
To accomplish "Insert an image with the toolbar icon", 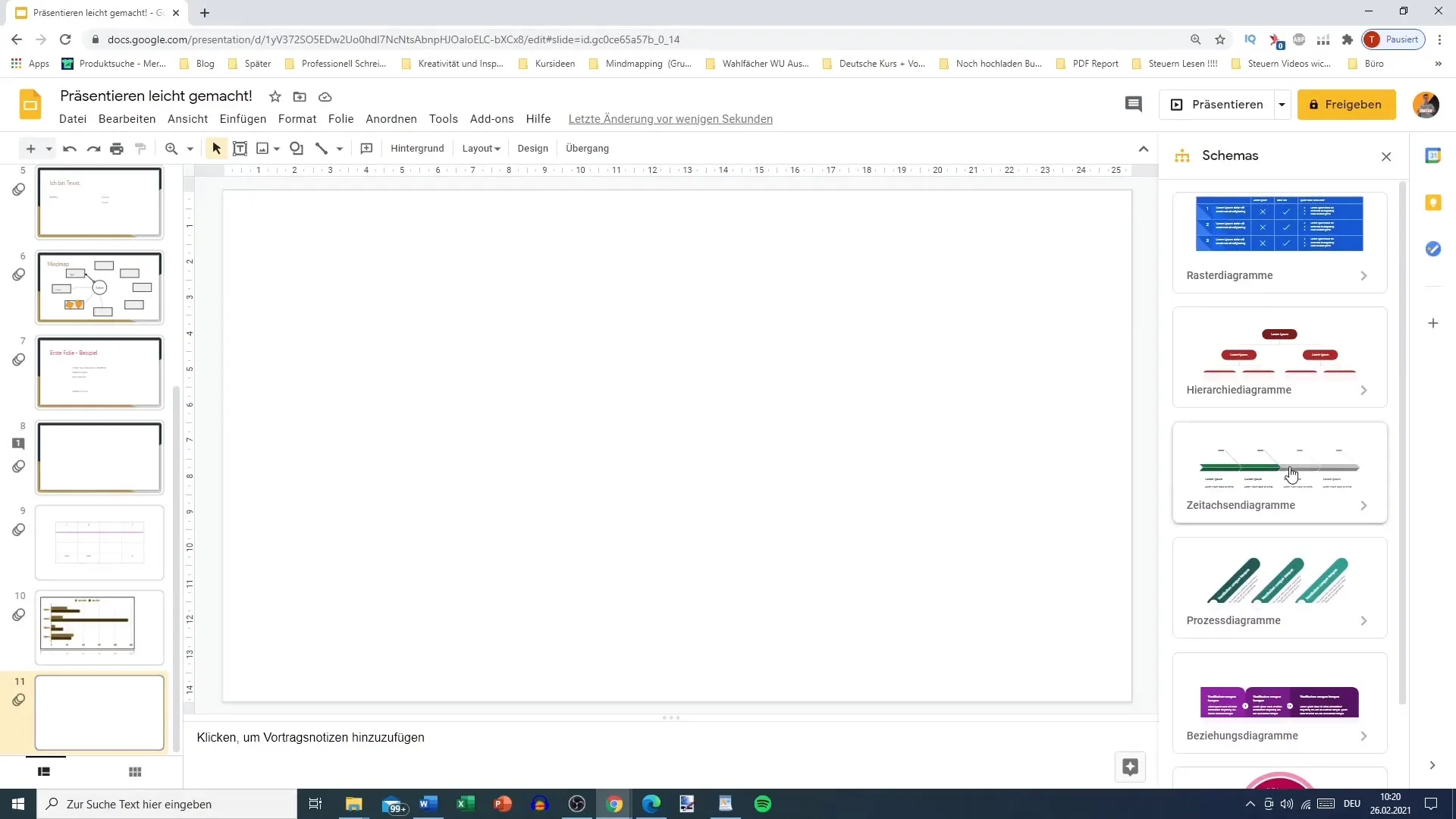I will [262, 149].
